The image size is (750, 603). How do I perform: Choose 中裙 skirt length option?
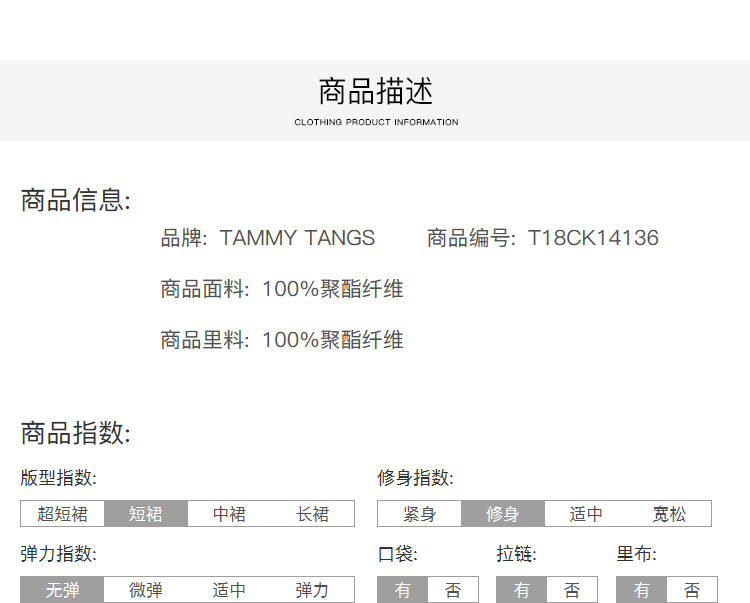coord(229,514)
